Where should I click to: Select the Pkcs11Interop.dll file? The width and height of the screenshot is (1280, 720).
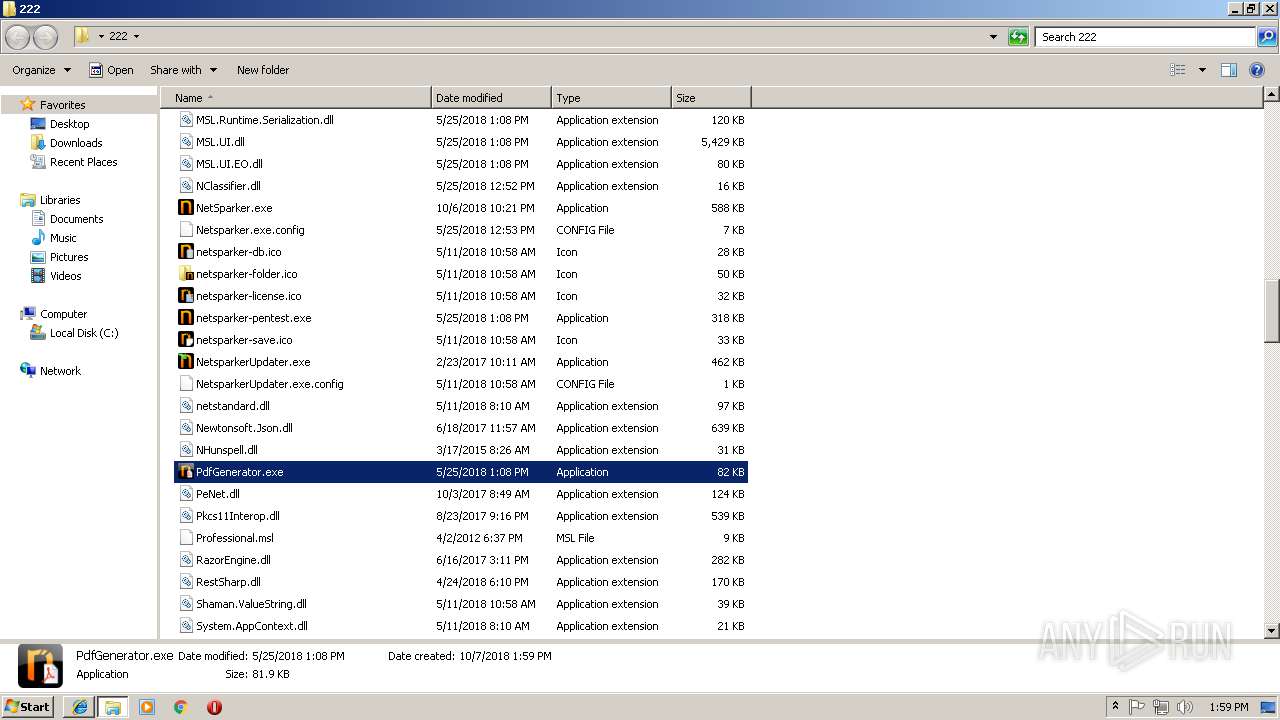tap(461, 516)
